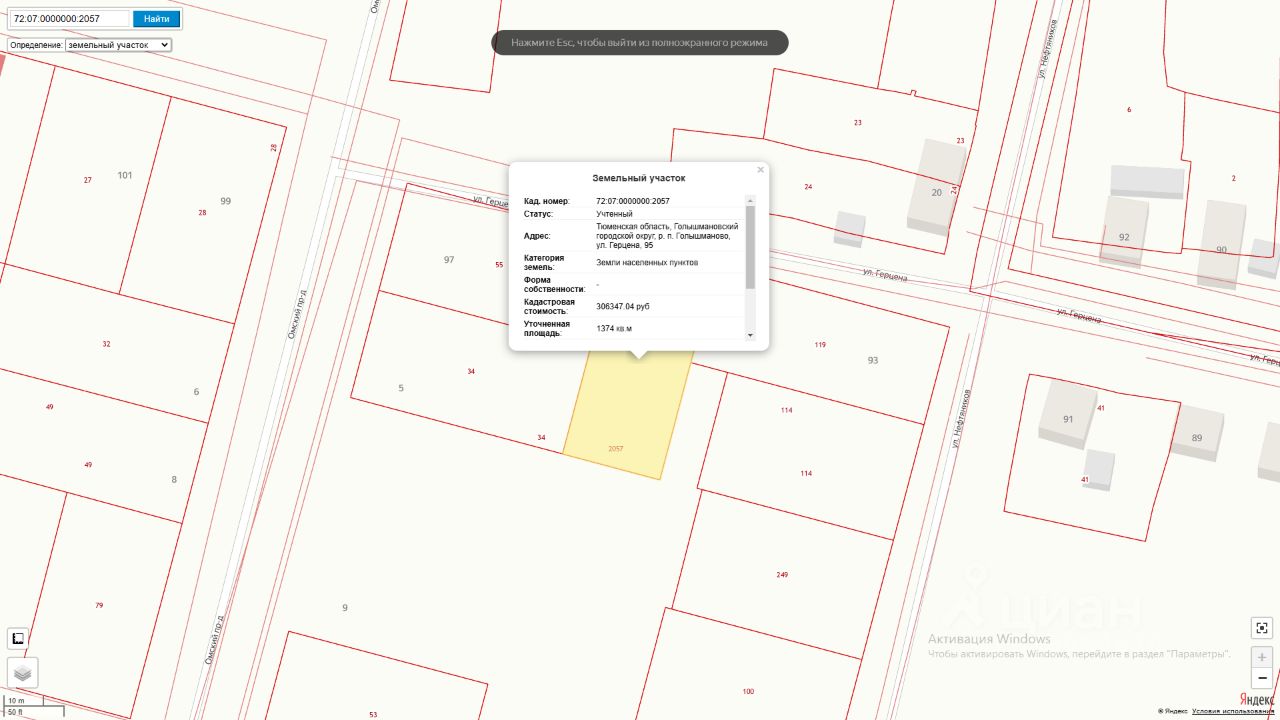Click the Кад. номер field label
Image resolution: width=1280 pixels, height=720 pixels.
546,201
